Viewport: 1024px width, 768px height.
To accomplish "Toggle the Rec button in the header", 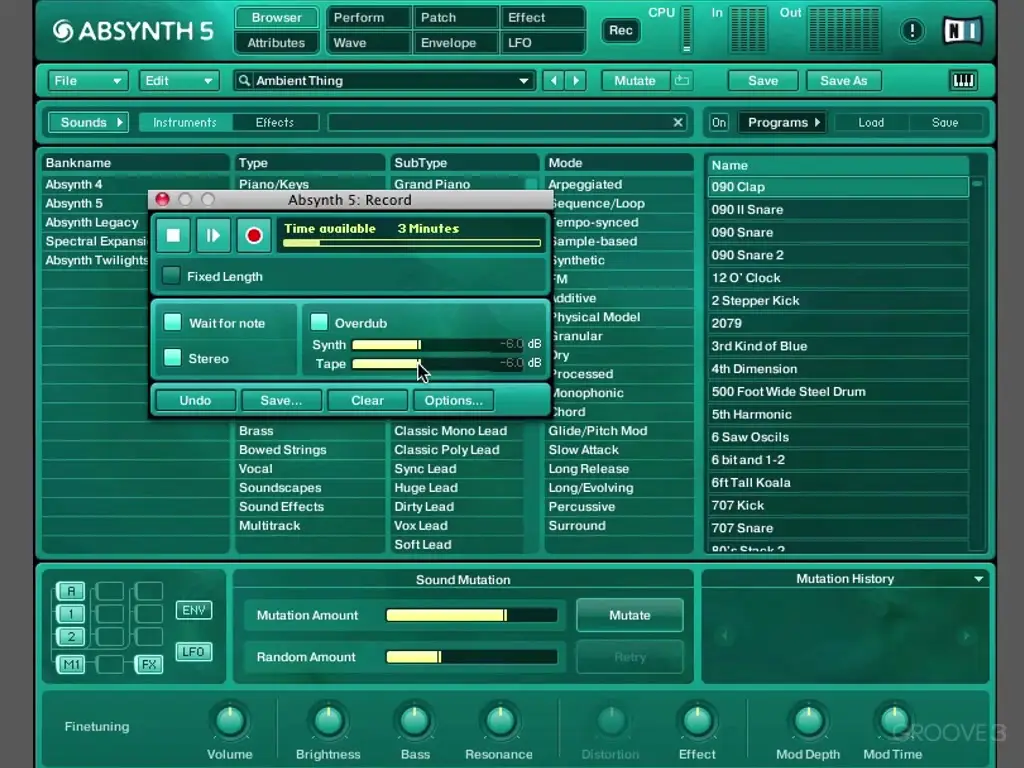I will point(620,31).
